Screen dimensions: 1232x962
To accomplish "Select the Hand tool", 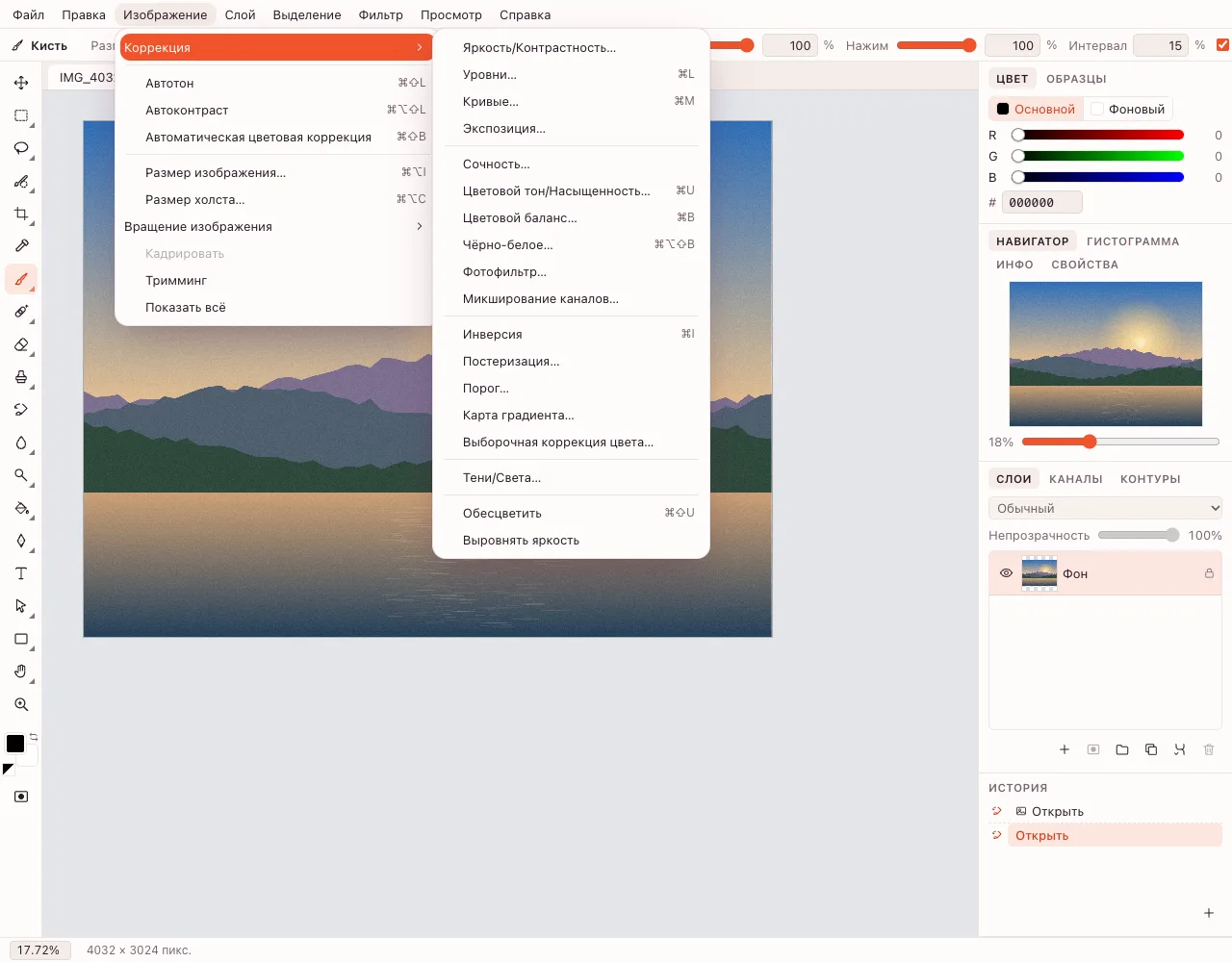I will 21,671.
